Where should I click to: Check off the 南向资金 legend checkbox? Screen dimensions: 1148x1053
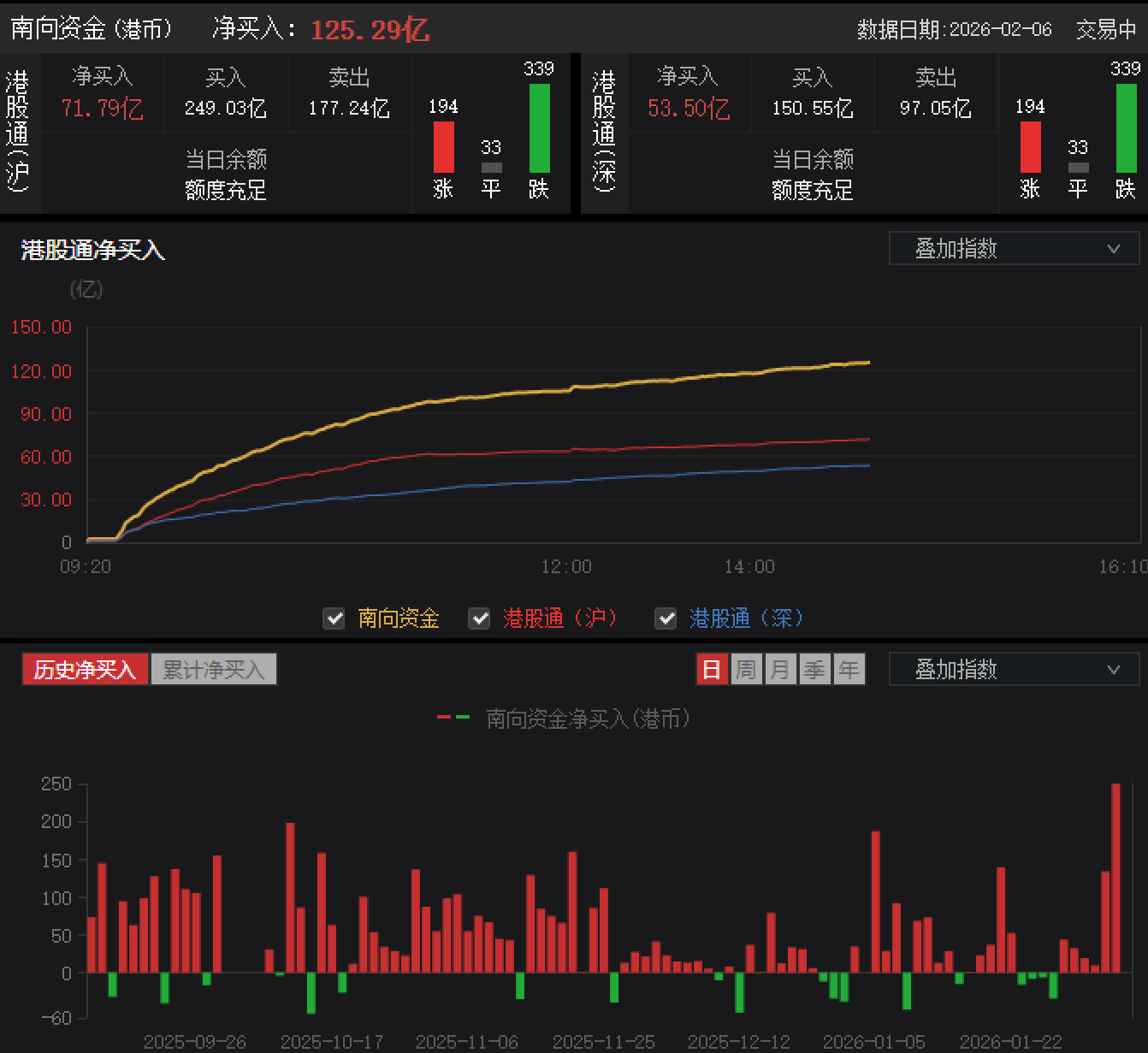pos(334,618)
